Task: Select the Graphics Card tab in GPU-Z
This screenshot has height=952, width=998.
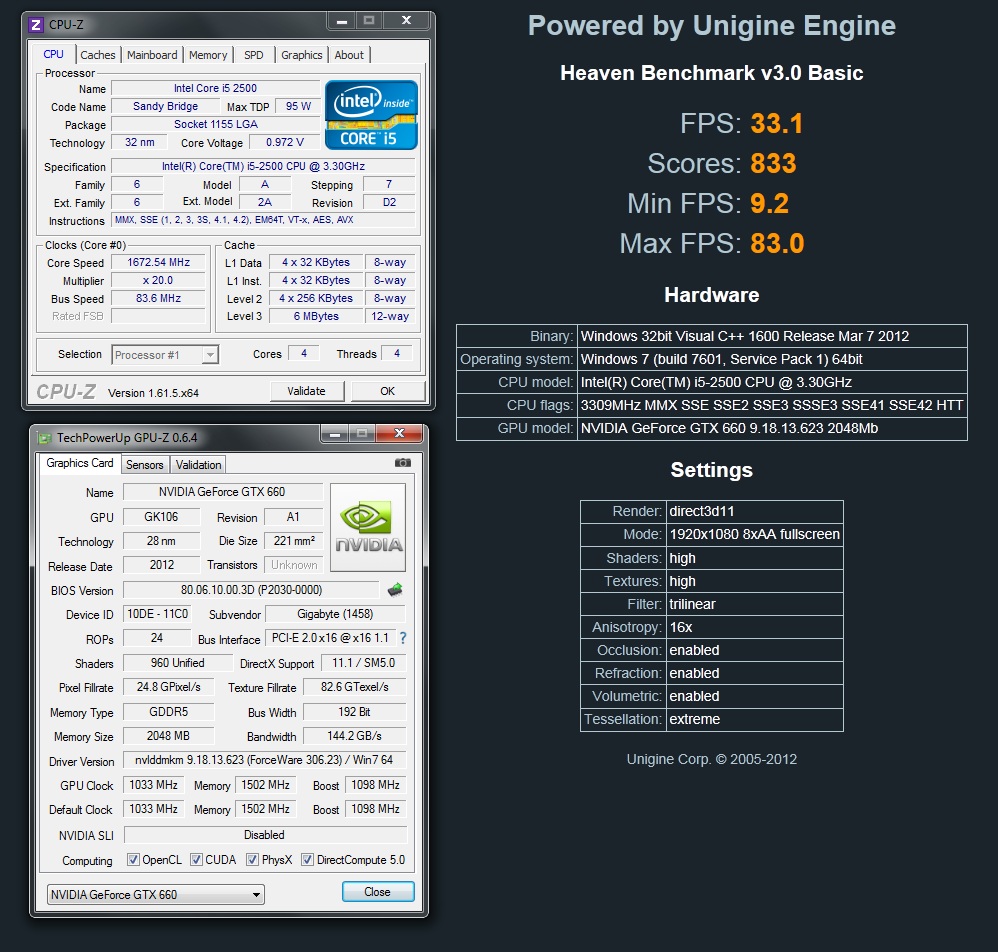Action: [80, 463]
